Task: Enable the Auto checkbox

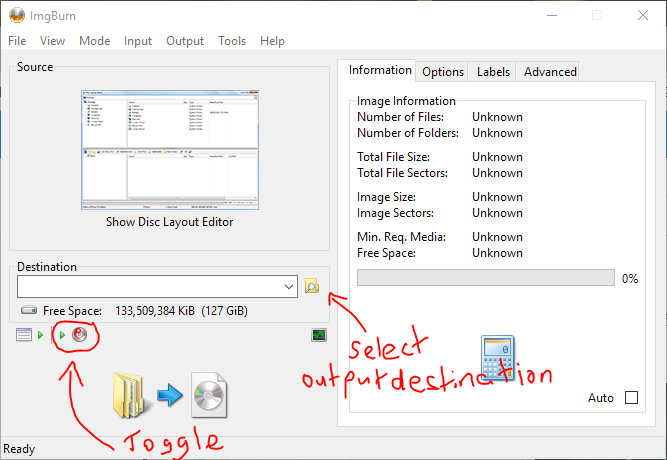Action: (x=631, y=398)
